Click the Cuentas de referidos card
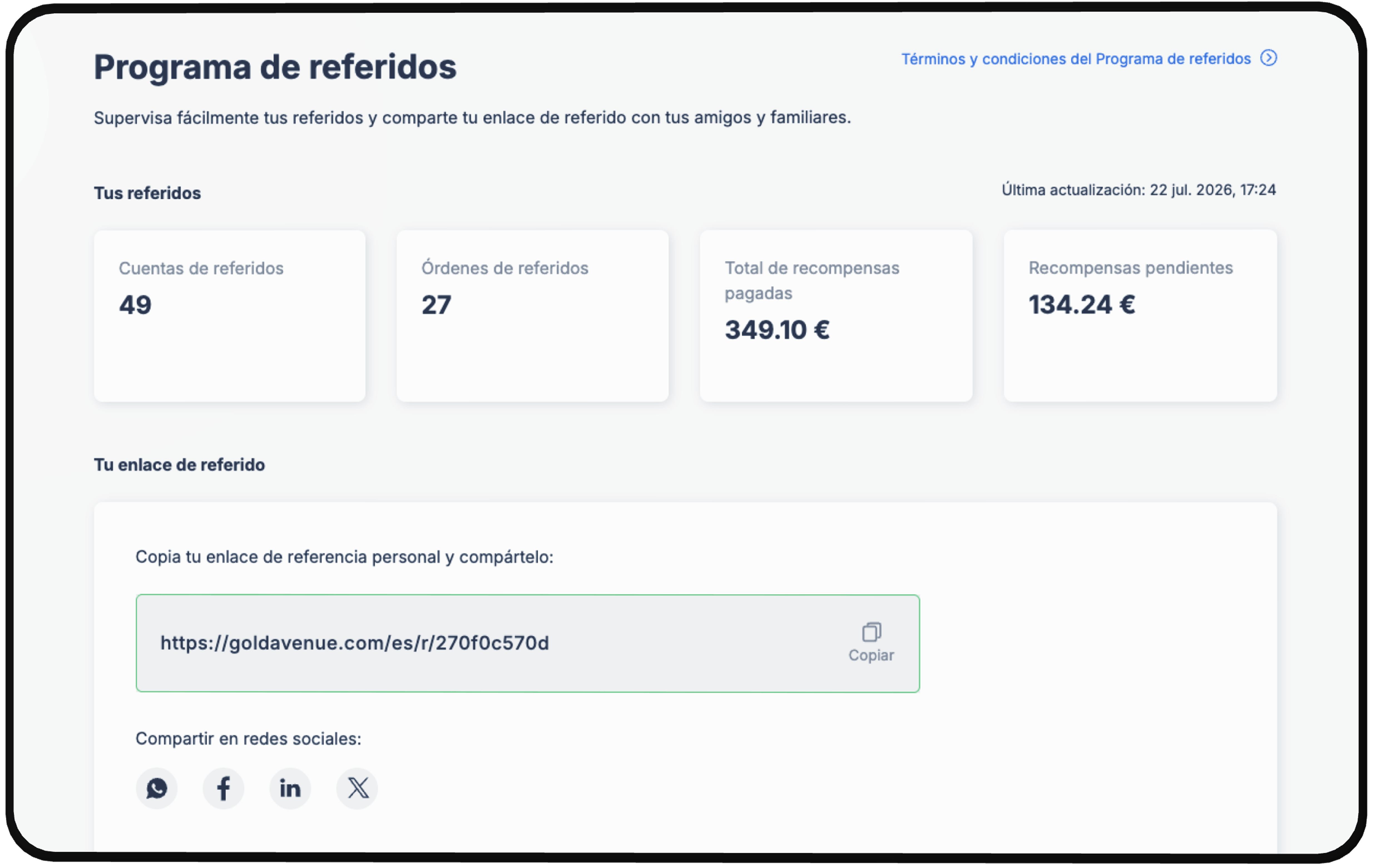The image size is (1376, 868). tap(230, 316)
